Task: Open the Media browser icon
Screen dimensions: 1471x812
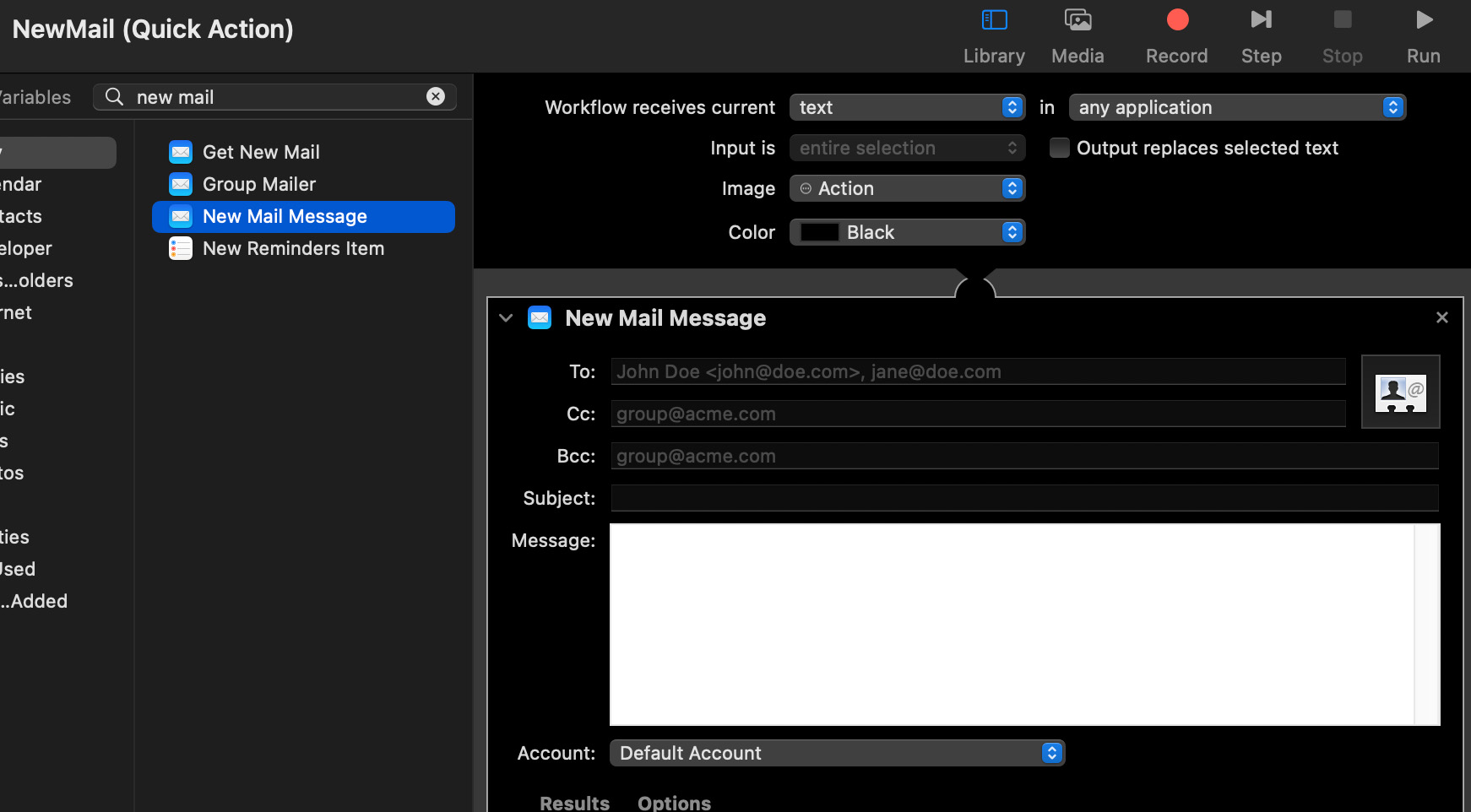Action: click(x=1077, y=19)
